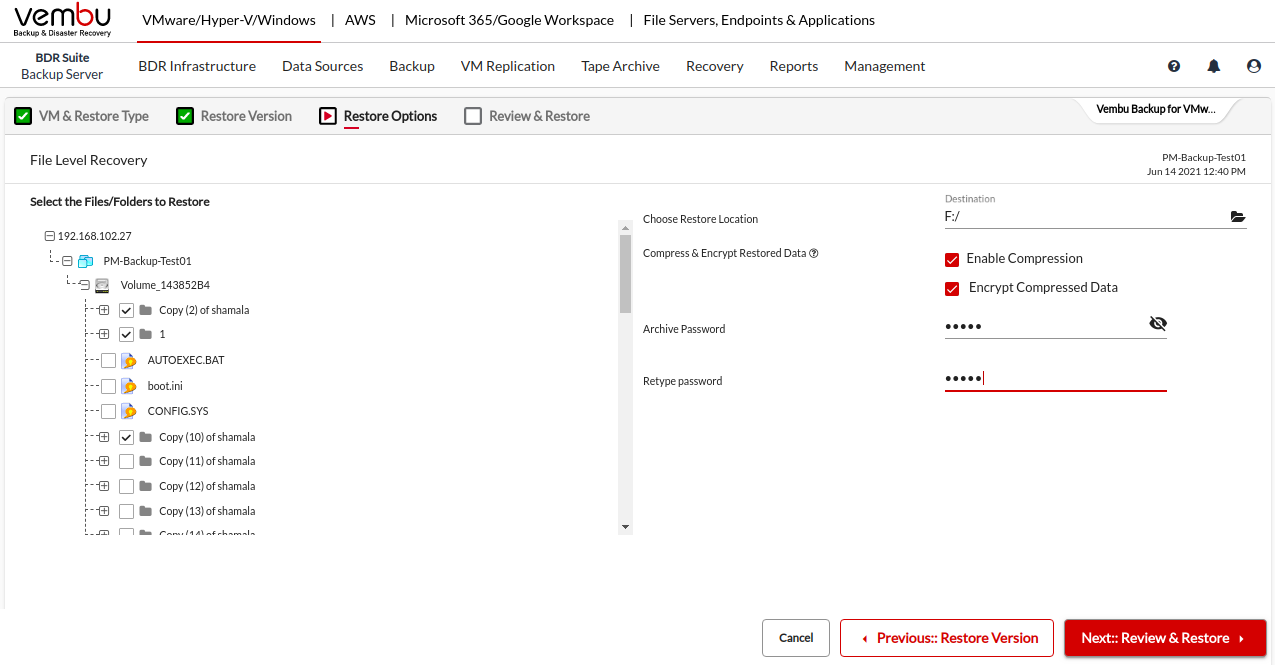Toggle archive password visibility eye icon
Viewport: 1275px width, 665px height.
click(1158, 324)
